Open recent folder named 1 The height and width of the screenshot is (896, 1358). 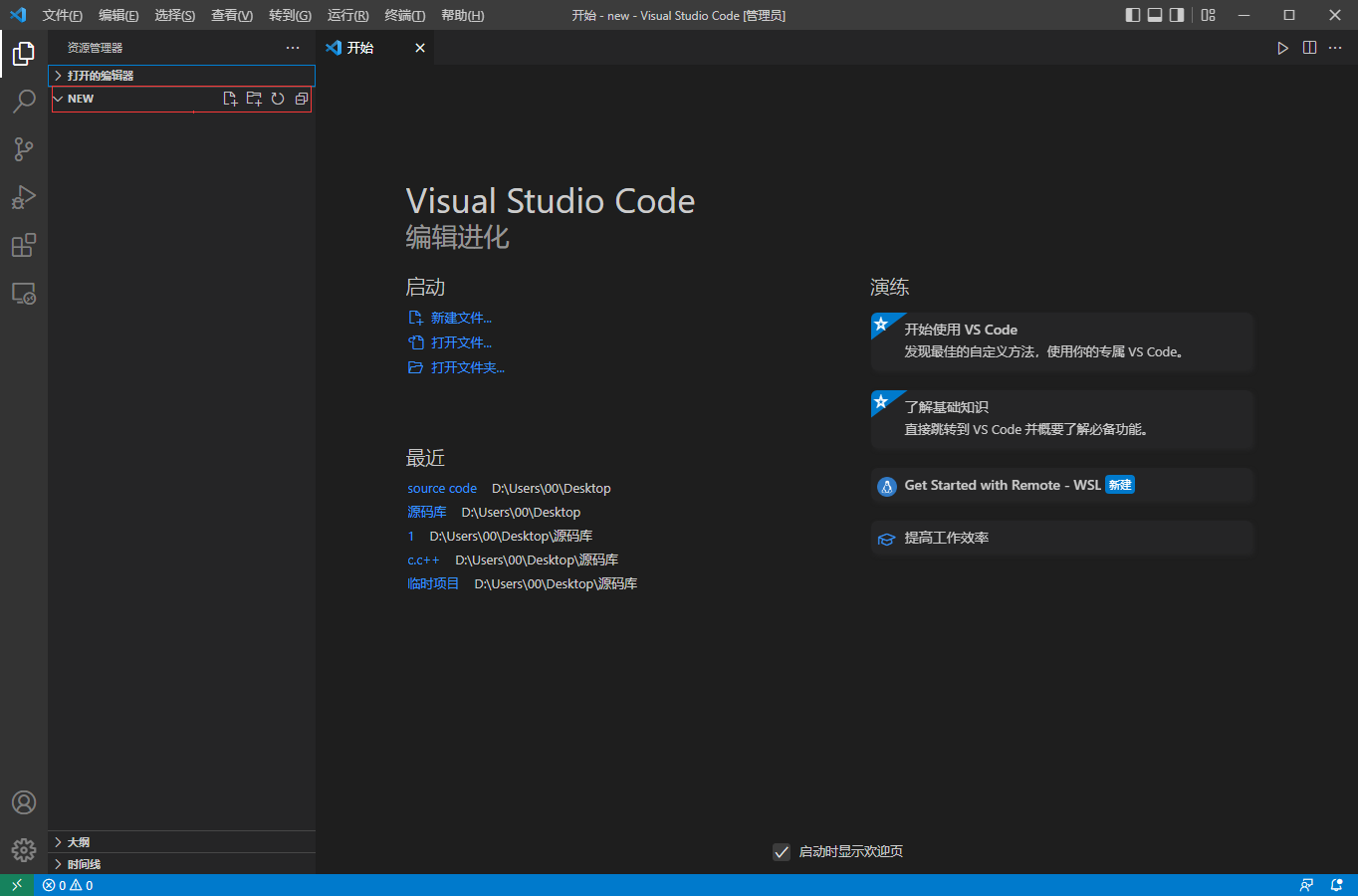pos(410,536)
